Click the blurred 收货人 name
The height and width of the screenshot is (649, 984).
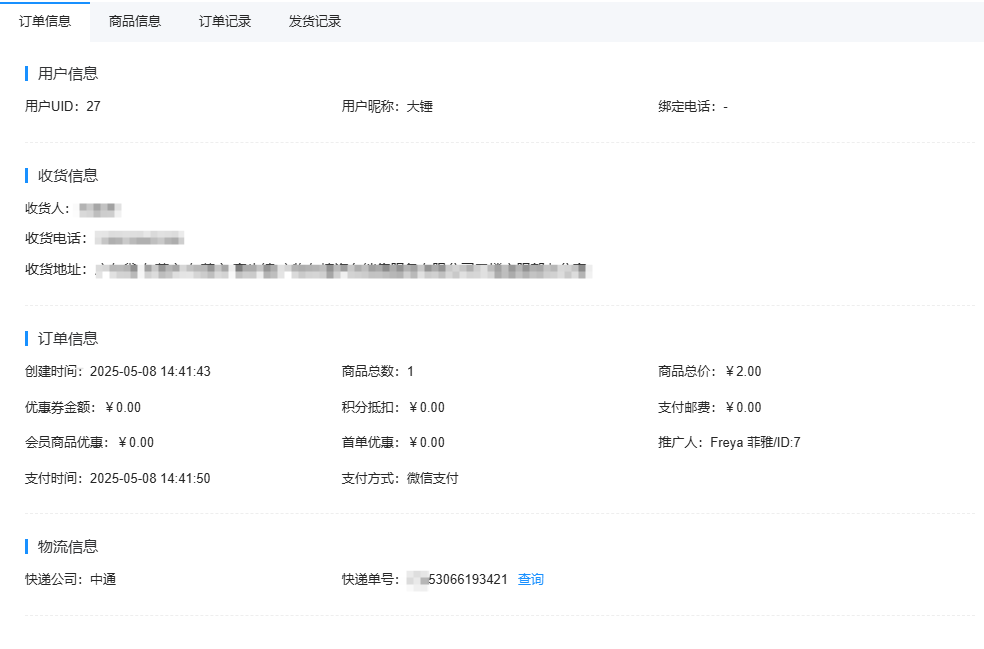point(100,209)
